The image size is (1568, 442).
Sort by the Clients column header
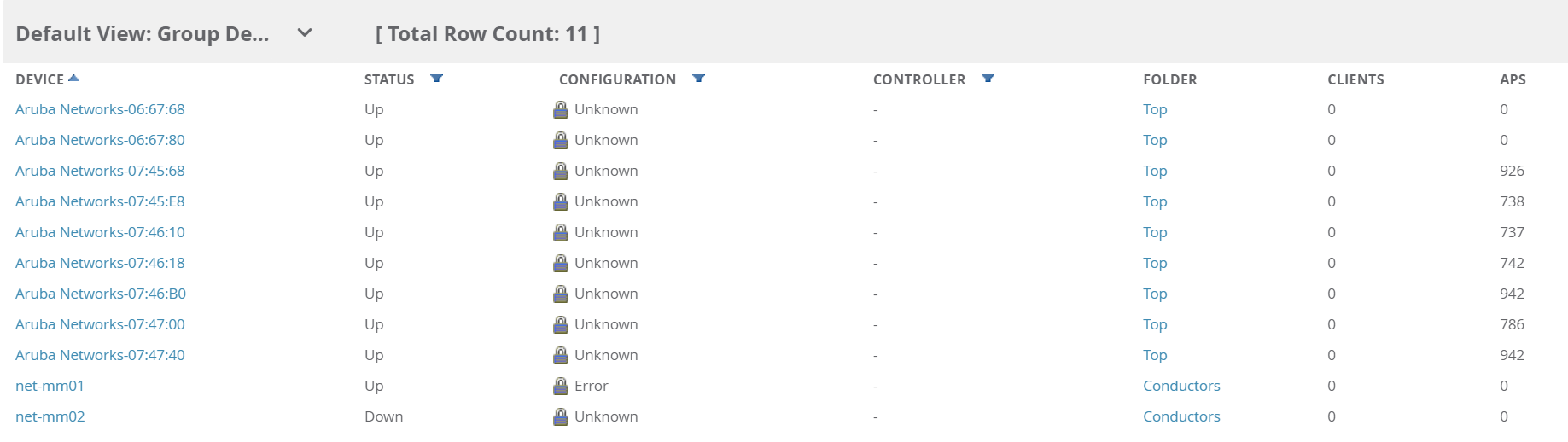click(x=1355, y=79)
